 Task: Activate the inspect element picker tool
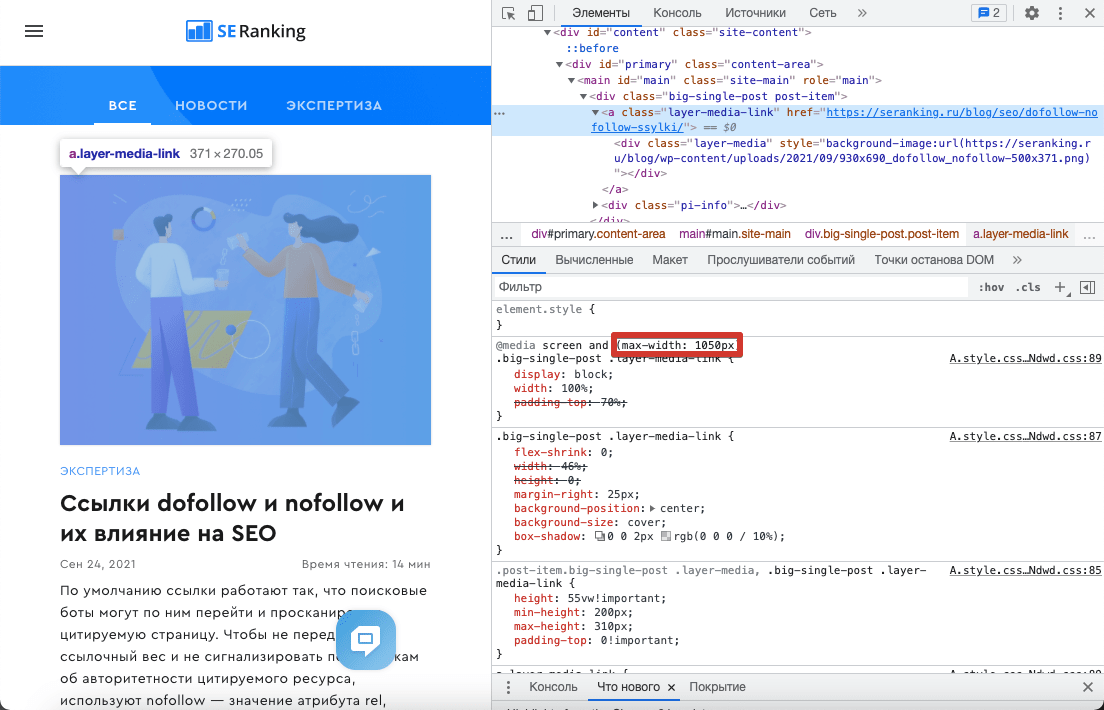[509, 13]
